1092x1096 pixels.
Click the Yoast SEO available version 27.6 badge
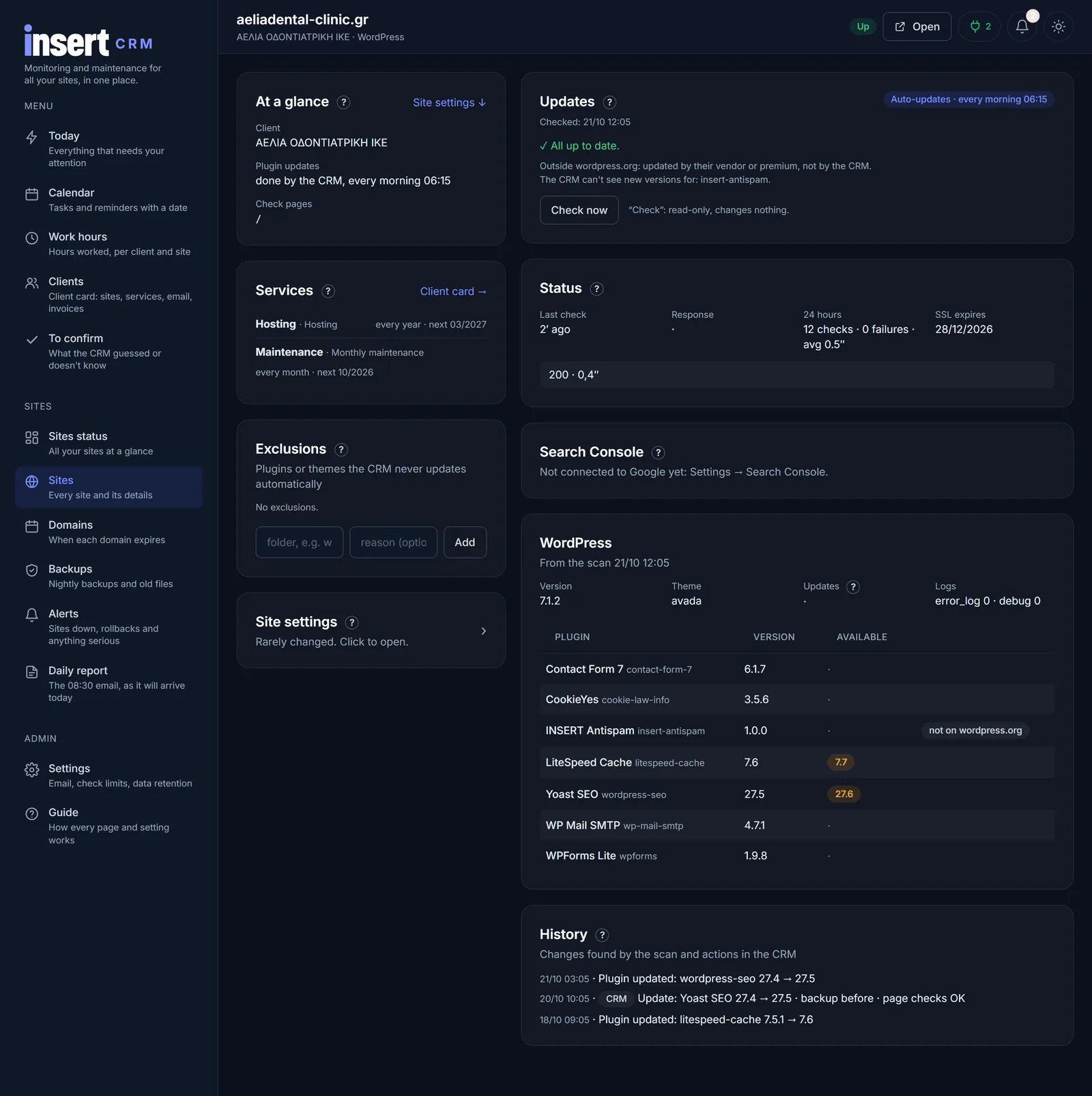(844, 794)
